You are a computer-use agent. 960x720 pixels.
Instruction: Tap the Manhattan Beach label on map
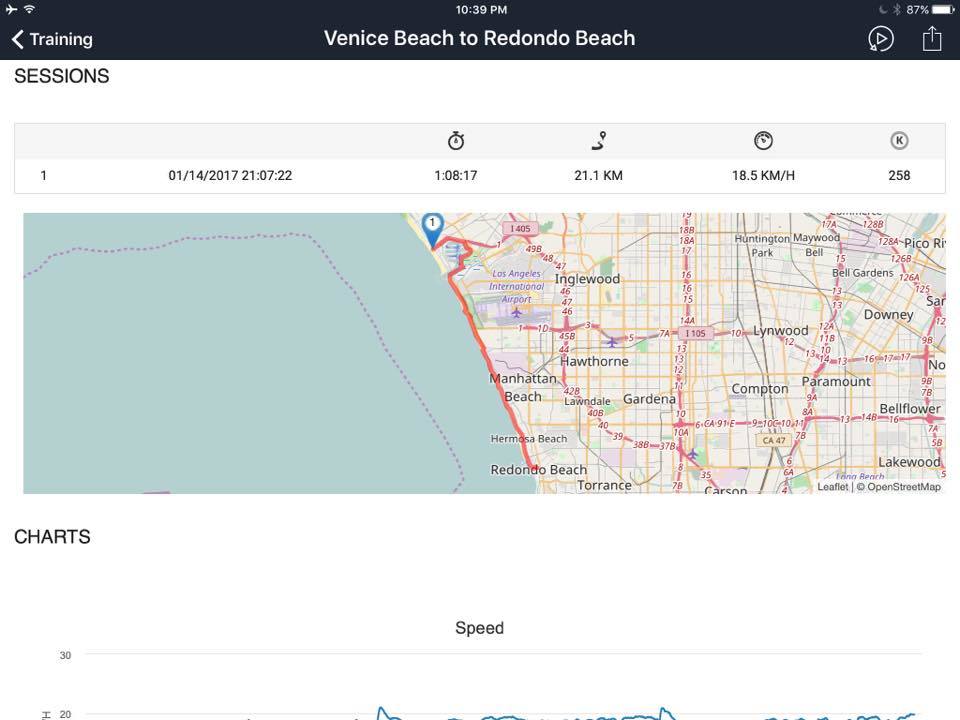(523, 388)
